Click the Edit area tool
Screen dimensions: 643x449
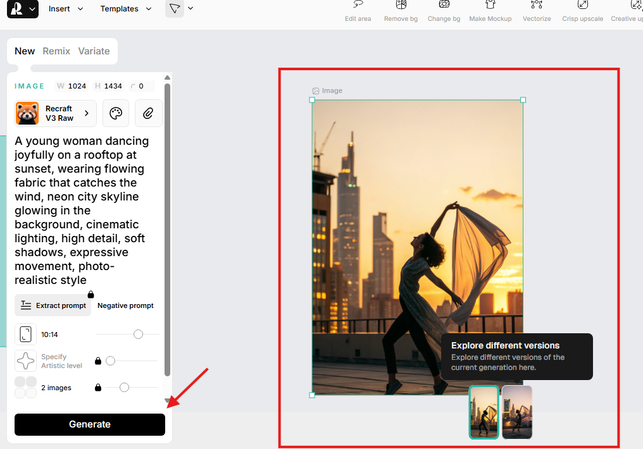(358, 11)
